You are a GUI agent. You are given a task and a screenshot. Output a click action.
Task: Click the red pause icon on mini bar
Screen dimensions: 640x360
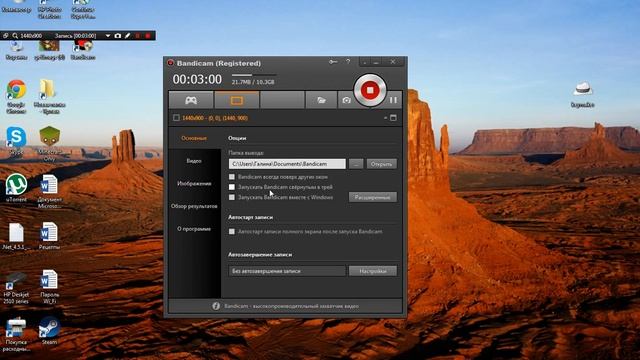(x=138, y=36)
